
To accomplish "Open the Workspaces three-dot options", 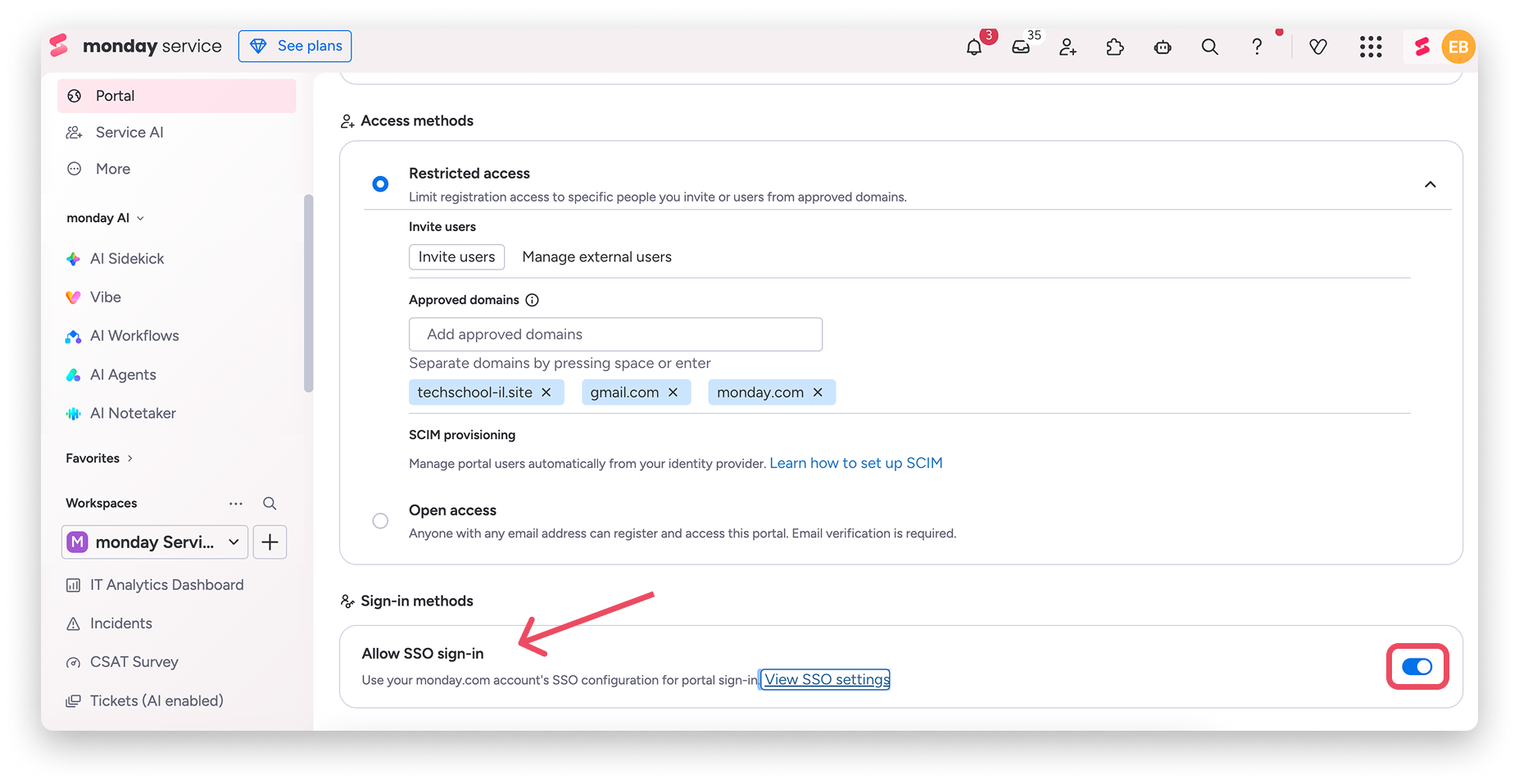I will pyautogui.click(x=236, y=503).
